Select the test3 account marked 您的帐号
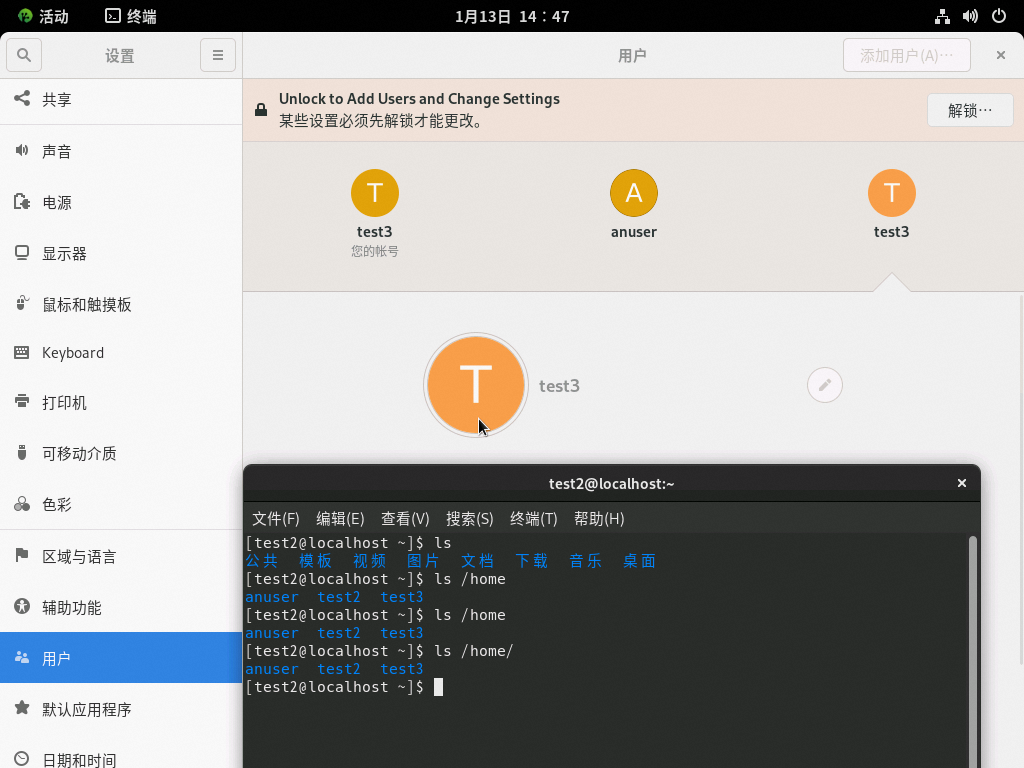Screen dimensions: 1024x768 pos(375,193)
